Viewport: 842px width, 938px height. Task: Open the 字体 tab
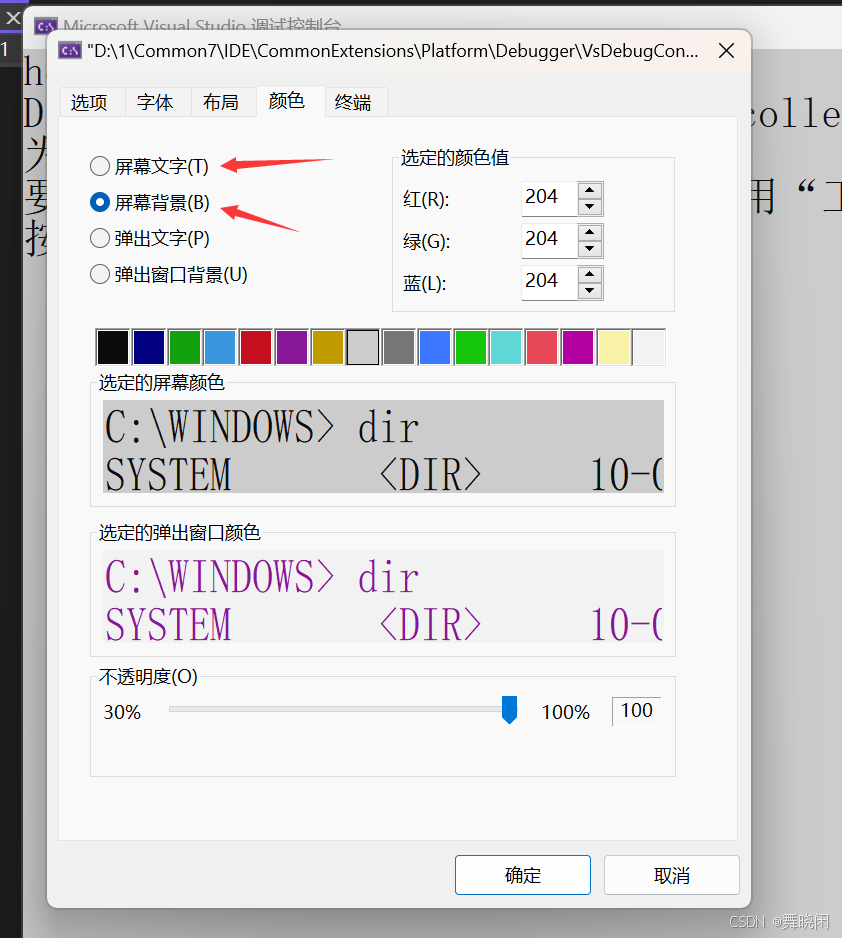coord(156,101)
